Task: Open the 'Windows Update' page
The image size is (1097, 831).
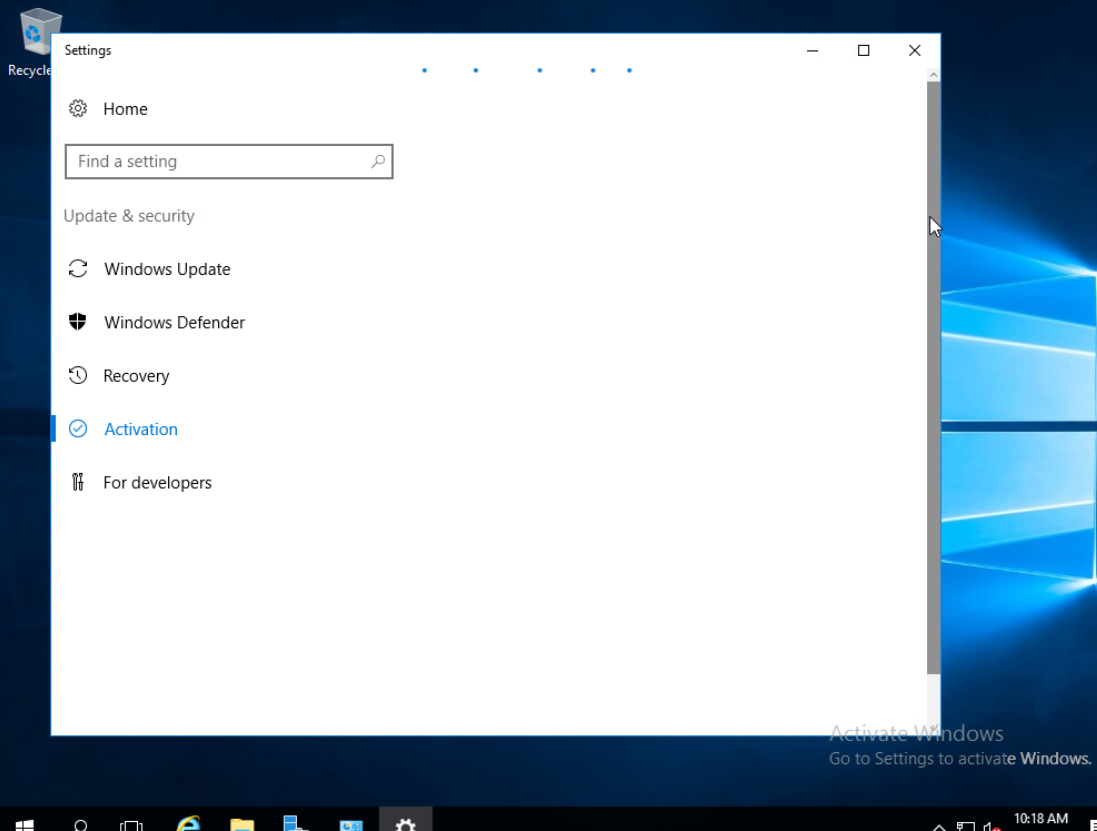Action: pos(167,269)
